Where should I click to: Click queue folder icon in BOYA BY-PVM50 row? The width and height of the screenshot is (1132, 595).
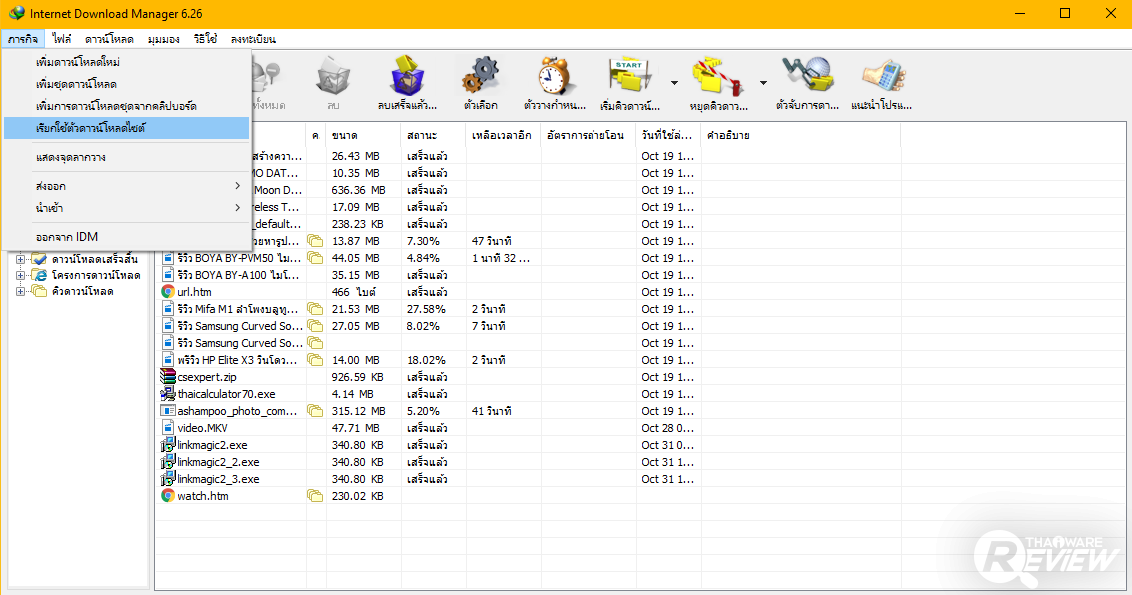coord(315,258)
